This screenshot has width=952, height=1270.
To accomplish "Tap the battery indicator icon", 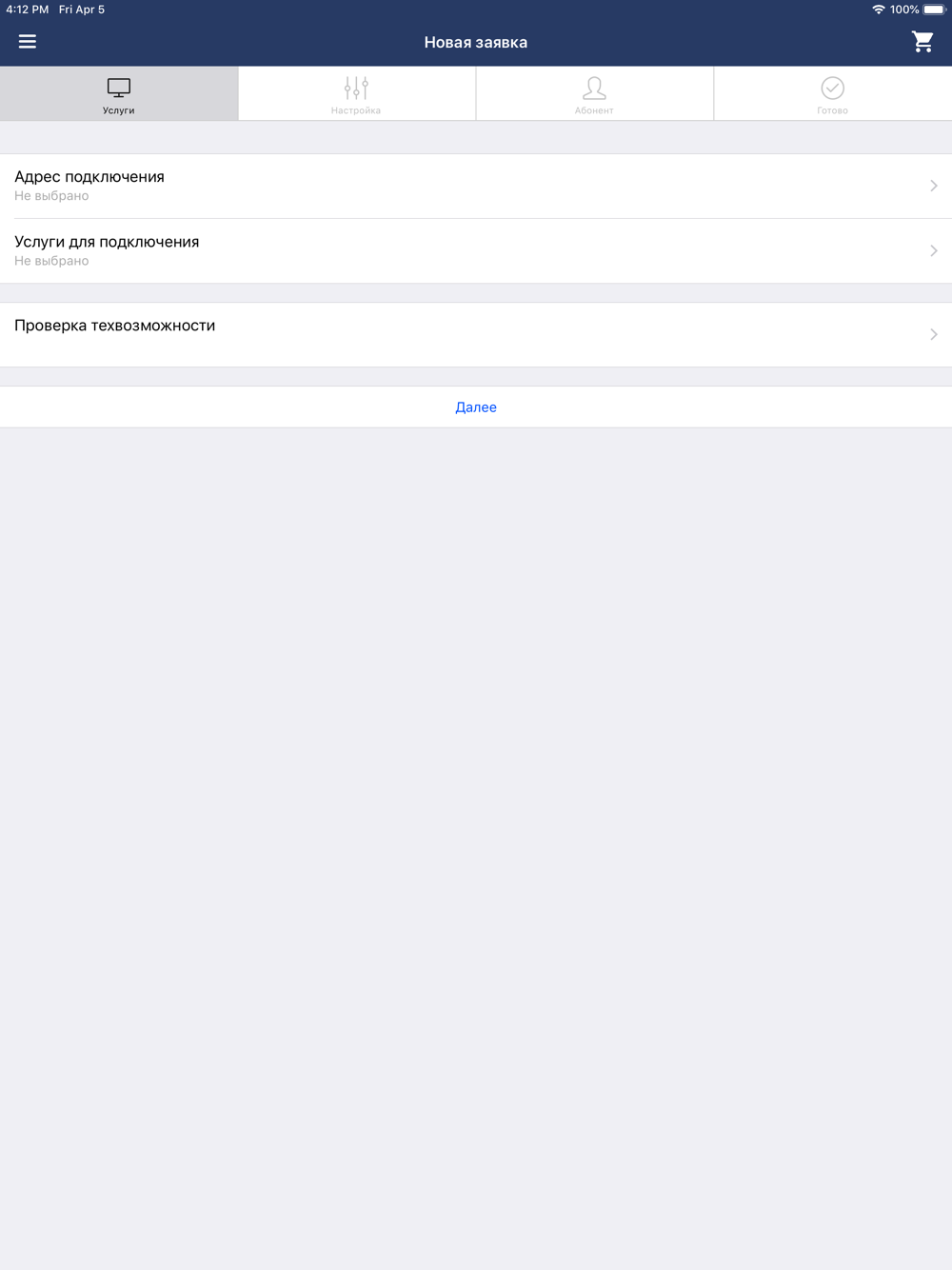I will (934, 10).
